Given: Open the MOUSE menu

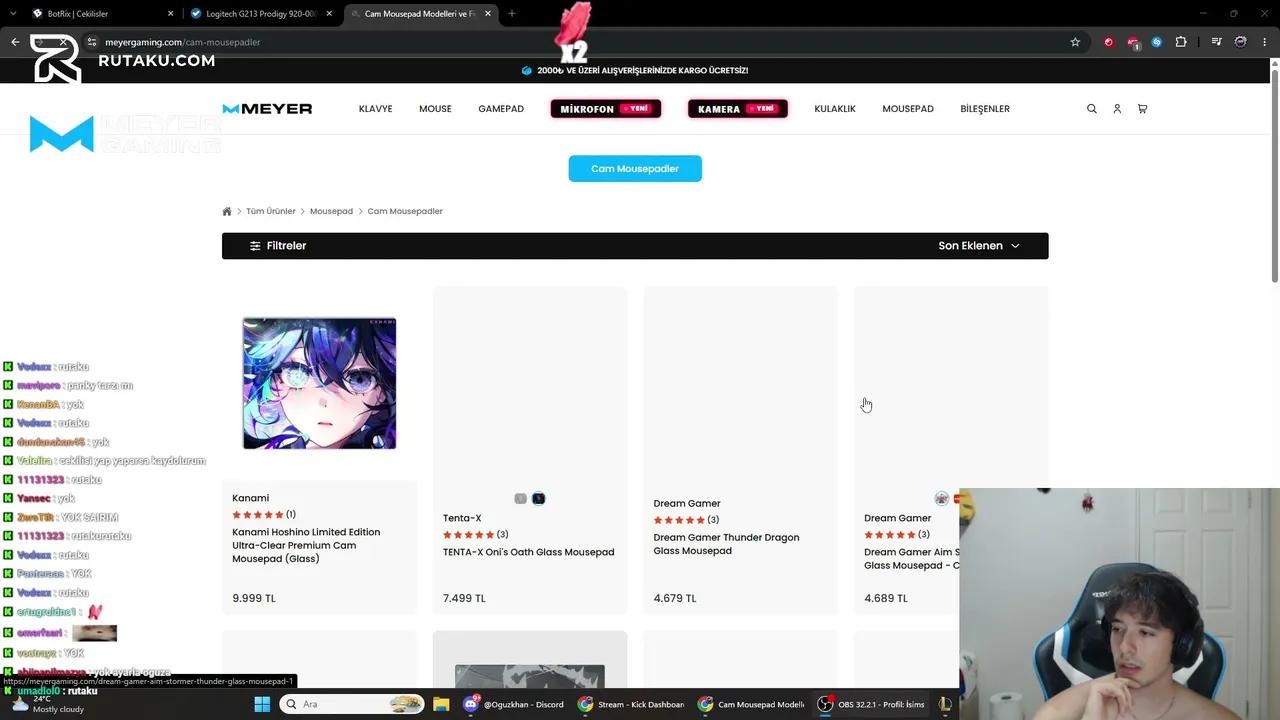Looking at the screenshot, I should coord(435,109).
